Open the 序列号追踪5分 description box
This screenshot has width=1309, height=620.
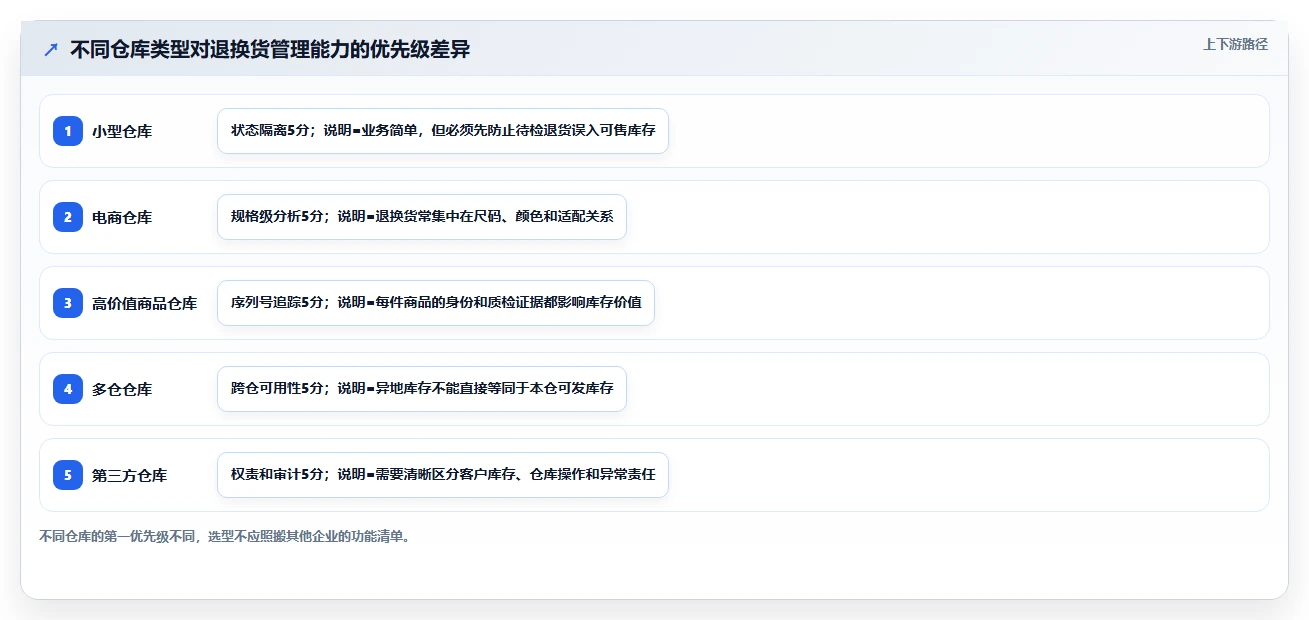click(436, 303)
